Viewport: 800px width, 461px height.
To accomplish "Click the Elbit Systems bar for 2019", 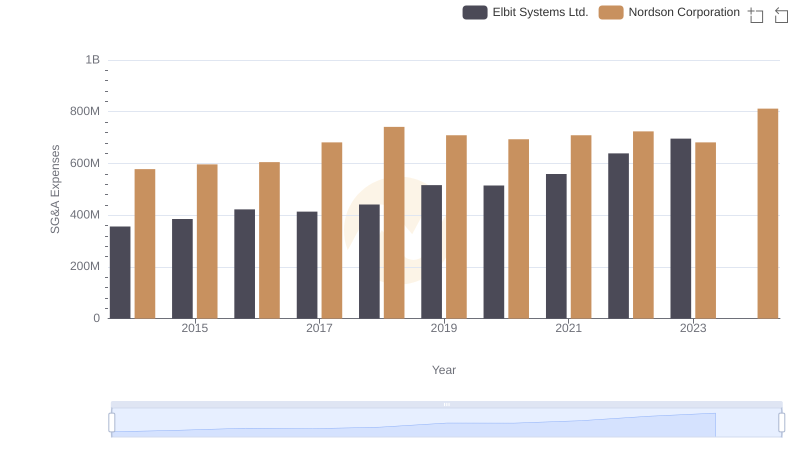I will pyautogui.click(x=432, y=252).
